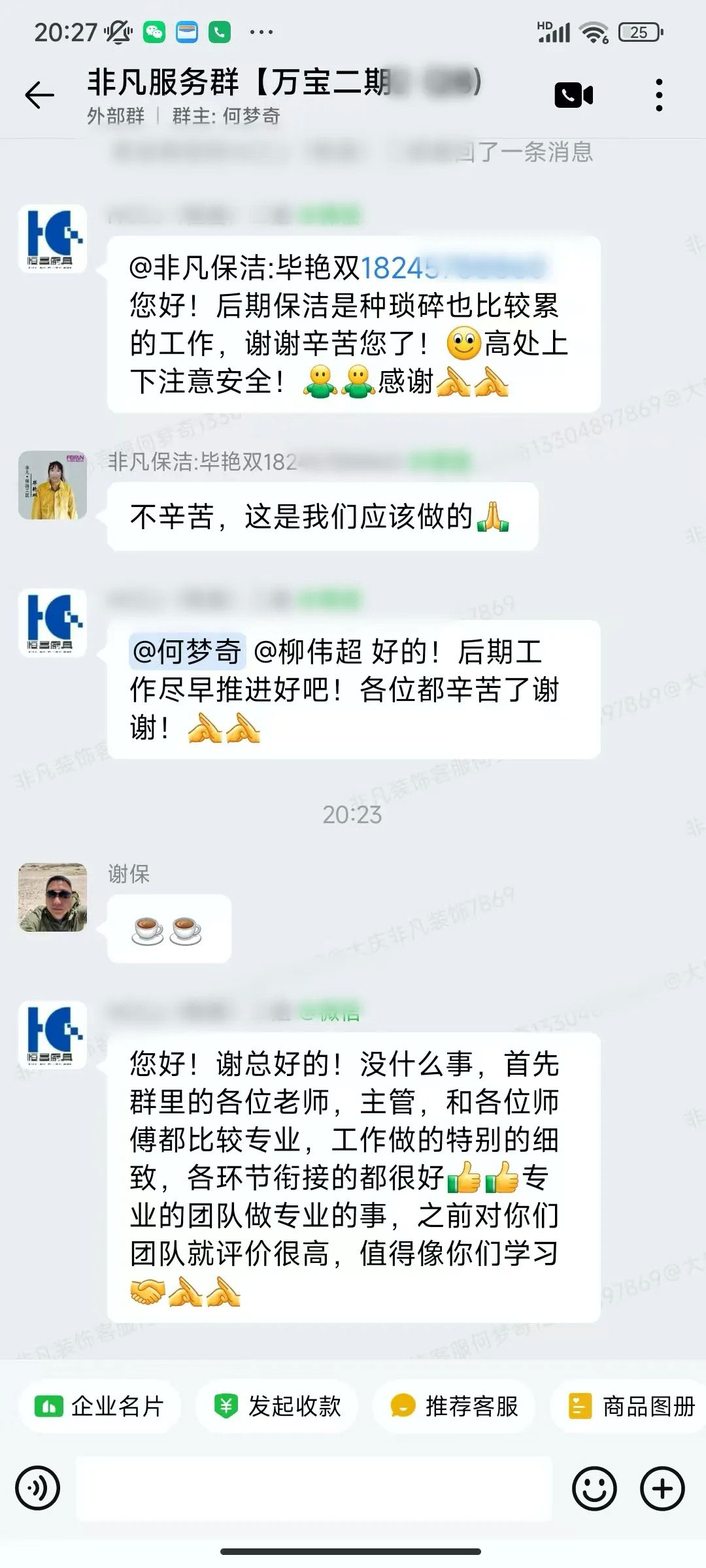Screen dimensions: 706x1568
Task: Select 发起收款 quick action
Action: pyautogui.click(x=277, y=1407)
